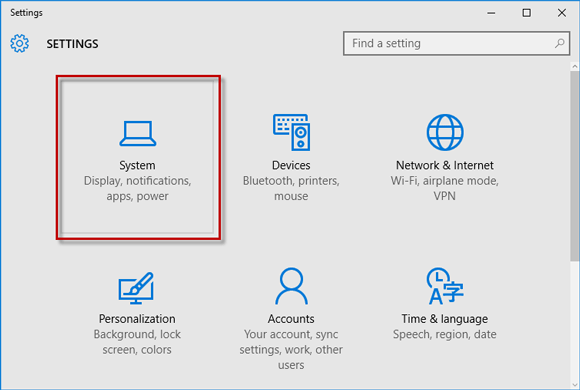Click the Settings gear icon in header
580x390 pixels.
[20, 43]
